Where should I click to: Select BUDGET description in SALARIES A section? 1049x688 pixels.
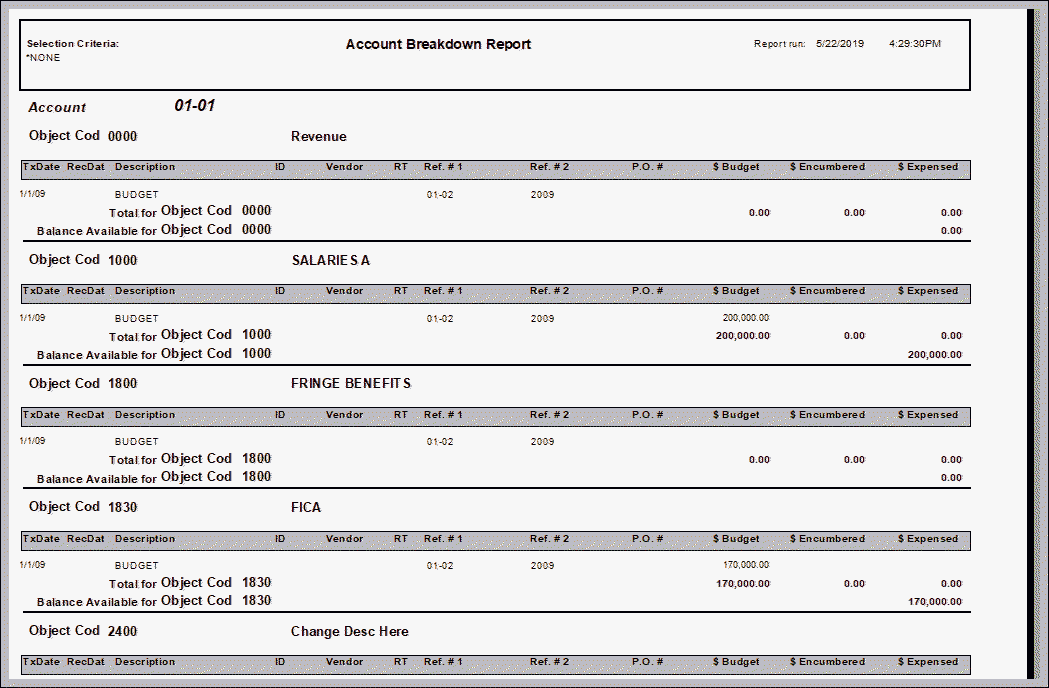(136, 319)
